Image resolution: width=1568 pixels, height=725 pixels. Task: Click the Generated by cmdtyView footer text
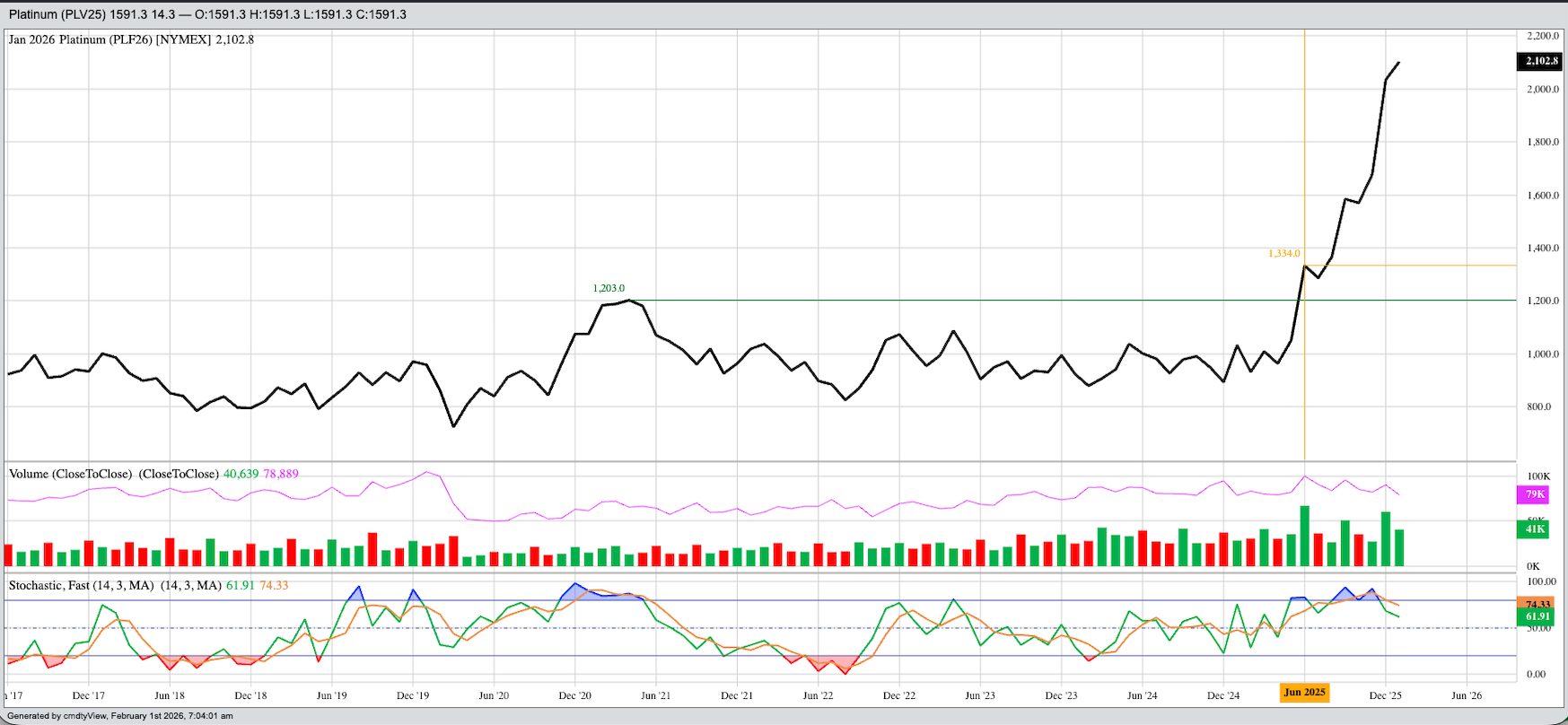click(x=120, y=716)
